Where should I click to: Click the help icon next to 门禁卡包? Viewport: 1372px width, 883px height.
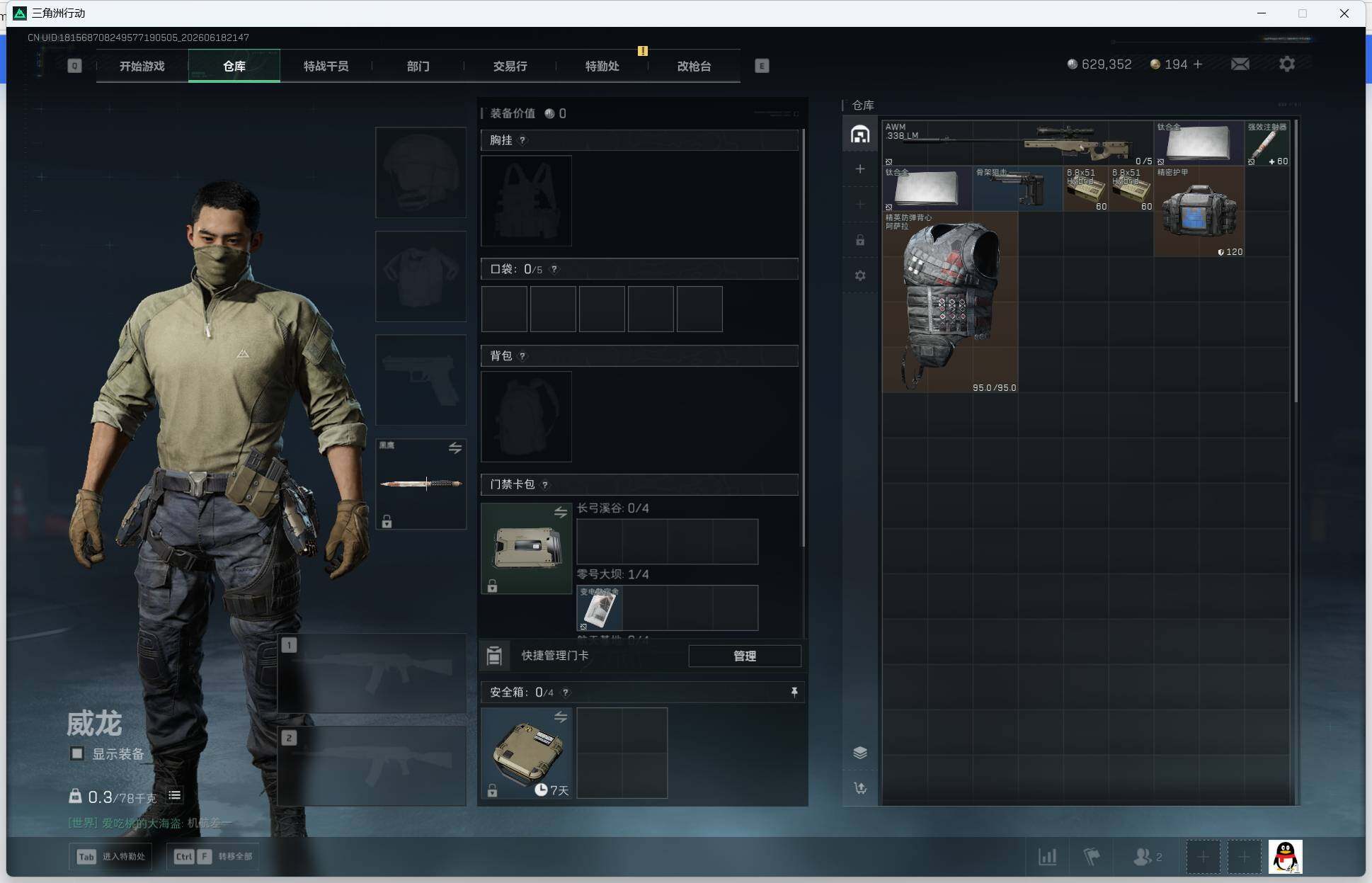[x=544, y=485]
